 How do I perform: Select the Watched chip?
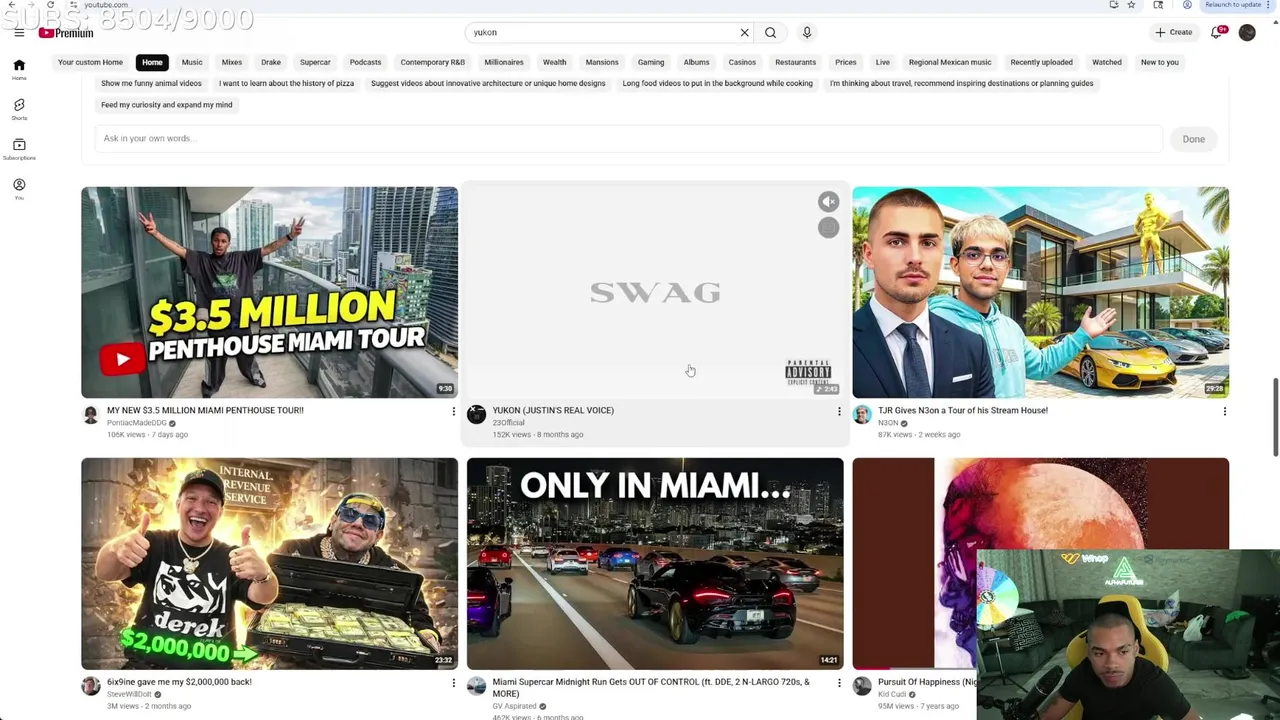click(1107, 62)
